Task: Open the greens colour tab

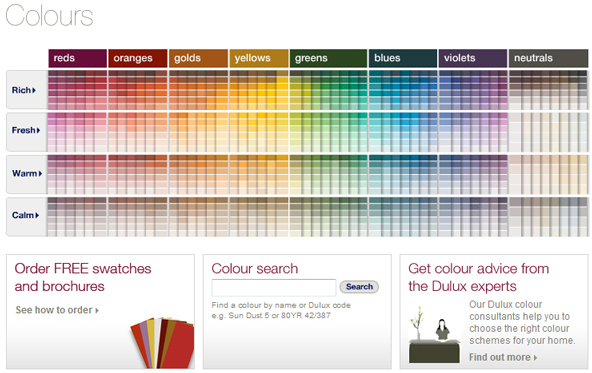Action: (328, 58)
